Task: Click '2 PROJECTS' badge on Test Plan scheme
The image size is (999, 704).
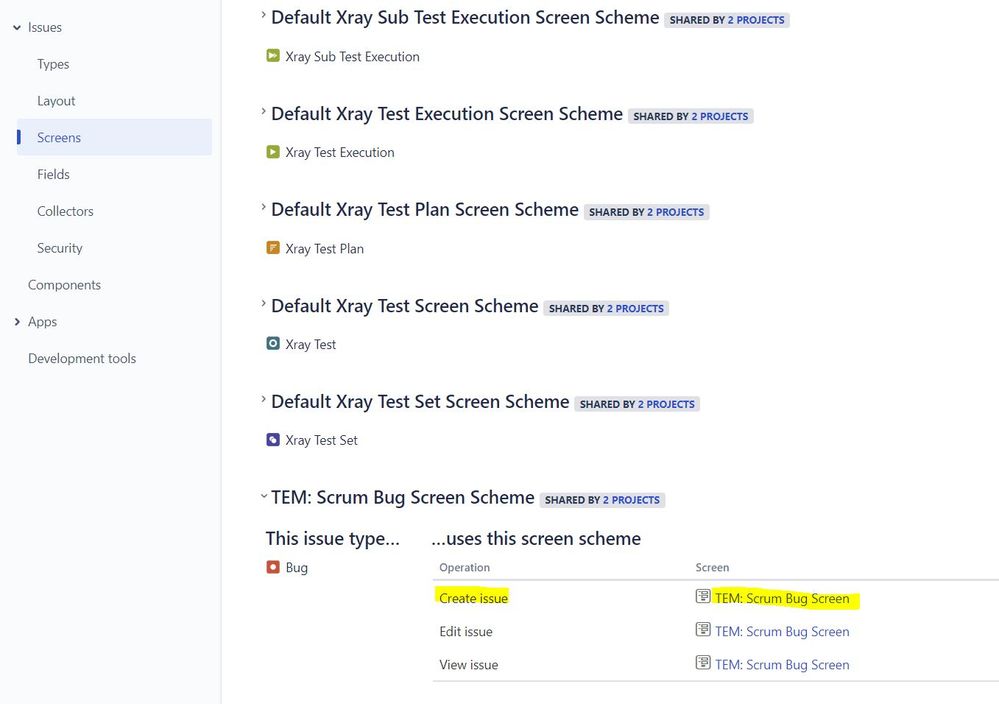Action: coord(676,212)
